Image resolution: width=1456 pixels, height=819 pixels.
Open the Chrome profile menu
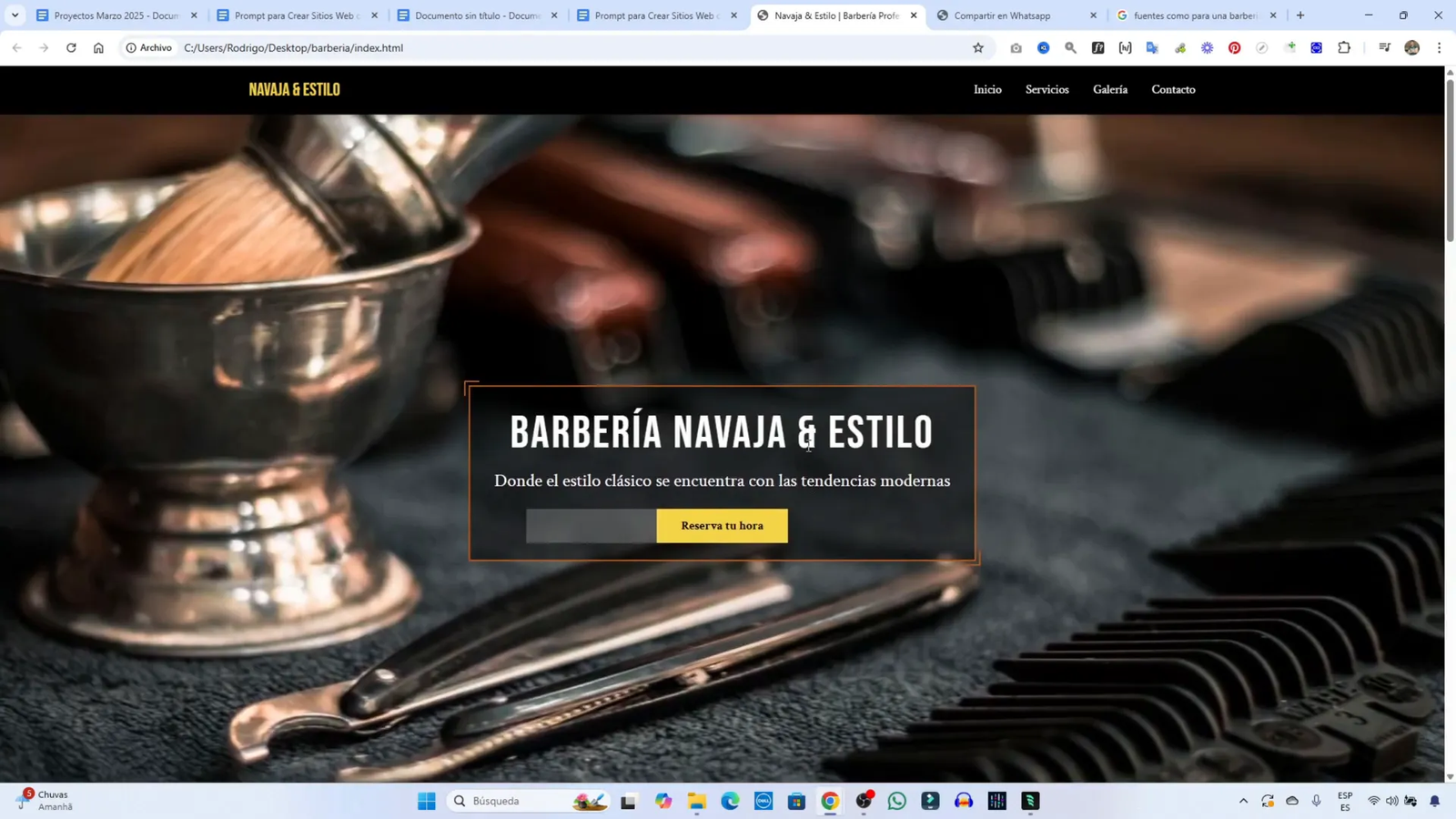click(1412, 47)
